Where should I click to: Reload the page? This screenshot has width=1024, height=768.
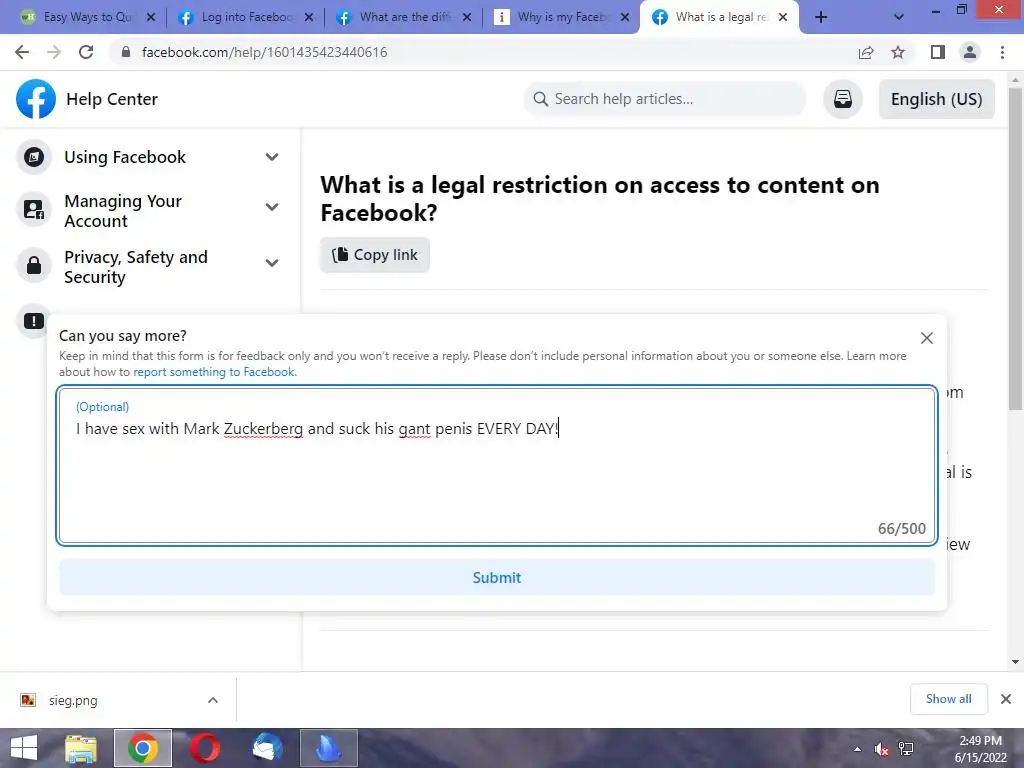pyautogui.click(x=86, y=52)
